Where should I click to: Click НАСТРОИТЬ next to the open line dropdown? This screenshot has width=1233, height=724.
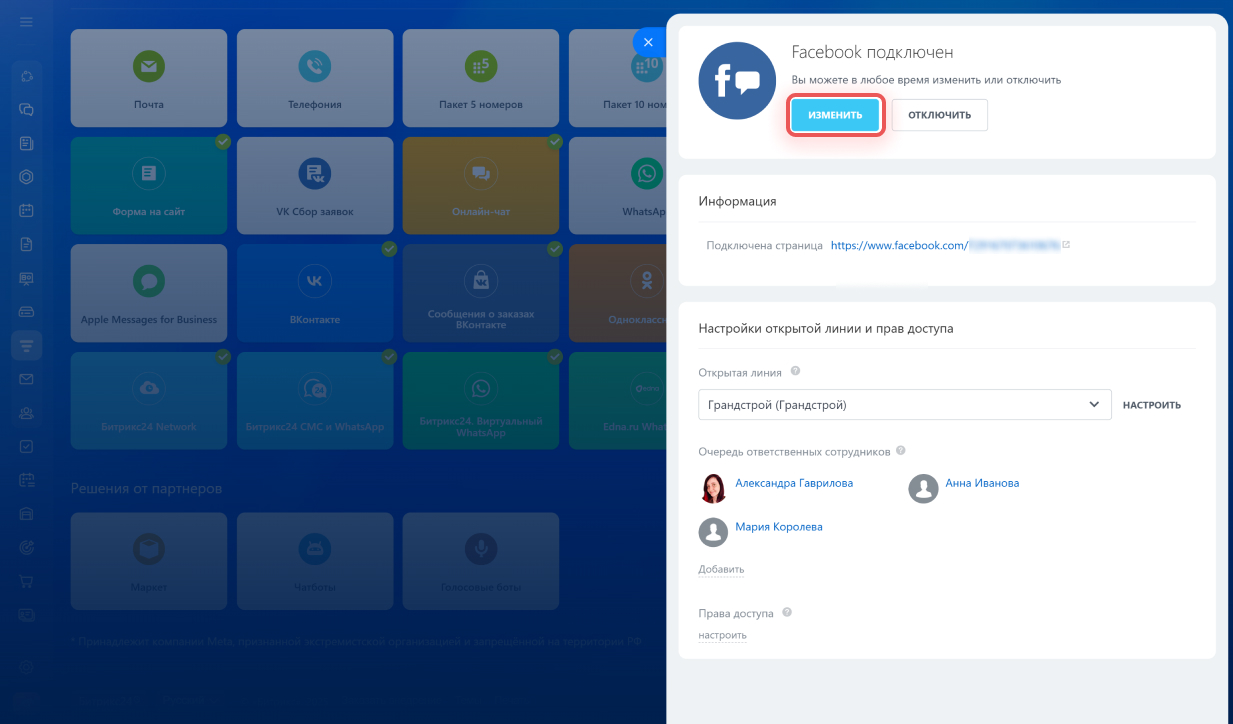point(1152,405)
